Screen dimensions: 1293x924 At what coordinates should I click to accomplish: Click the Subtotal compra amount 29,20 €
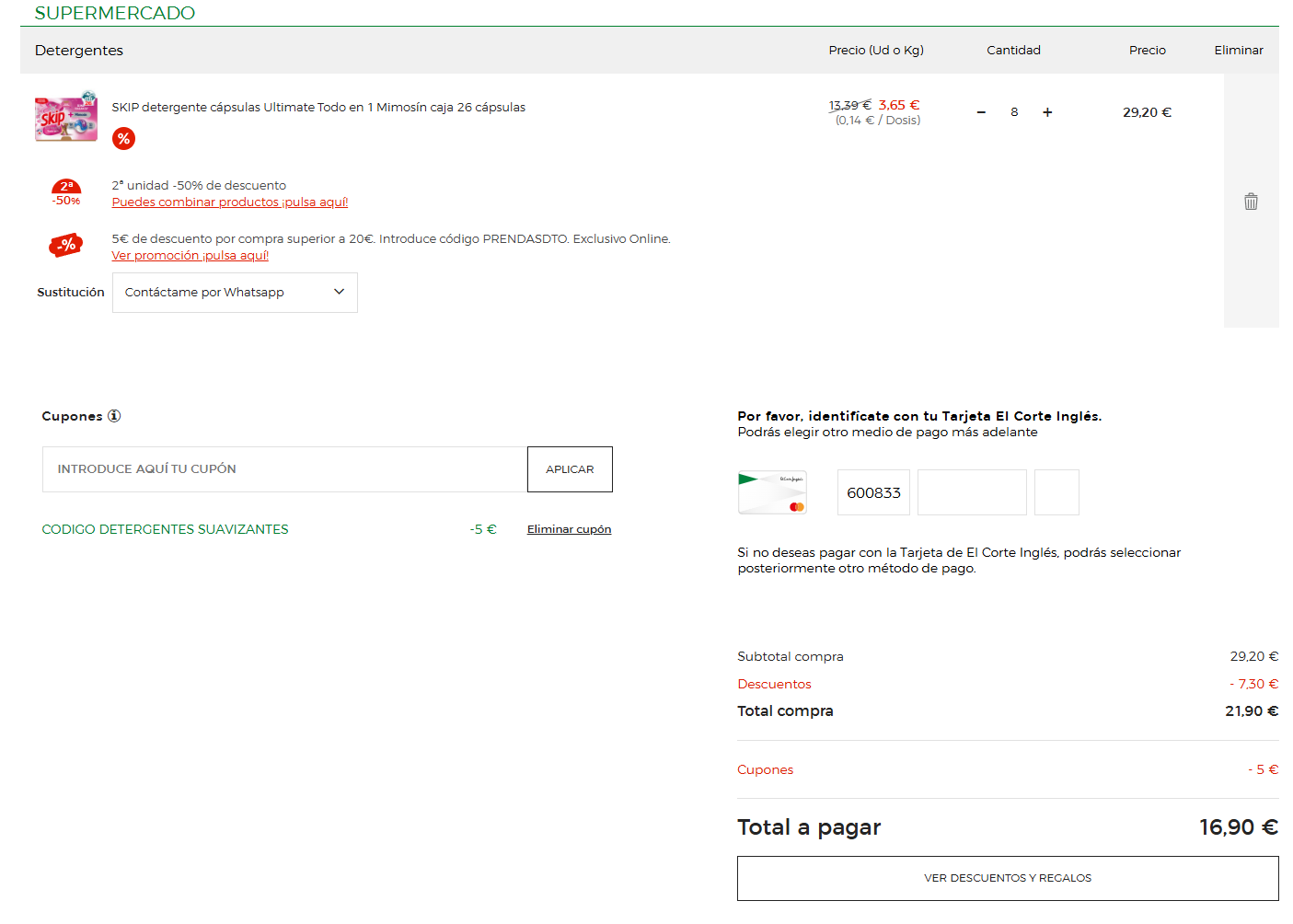1254,656
